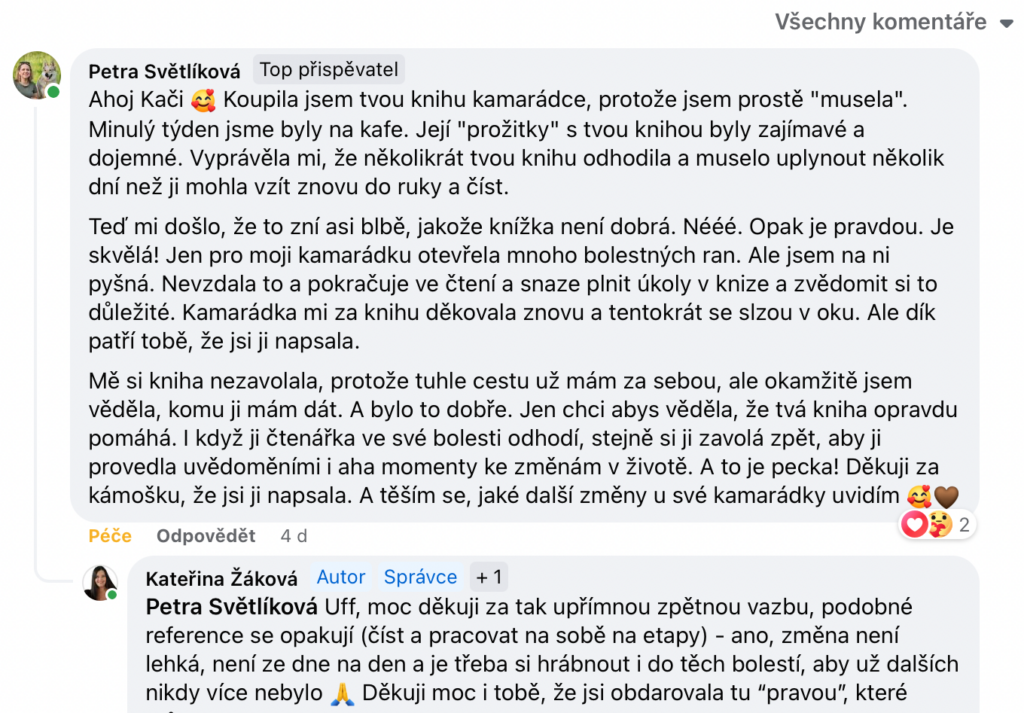This screenshot has height=713, width=1024.
Task: Click Kateřina Žáková's profile picture
Action: pyautogui.click(x=100, y=582)
